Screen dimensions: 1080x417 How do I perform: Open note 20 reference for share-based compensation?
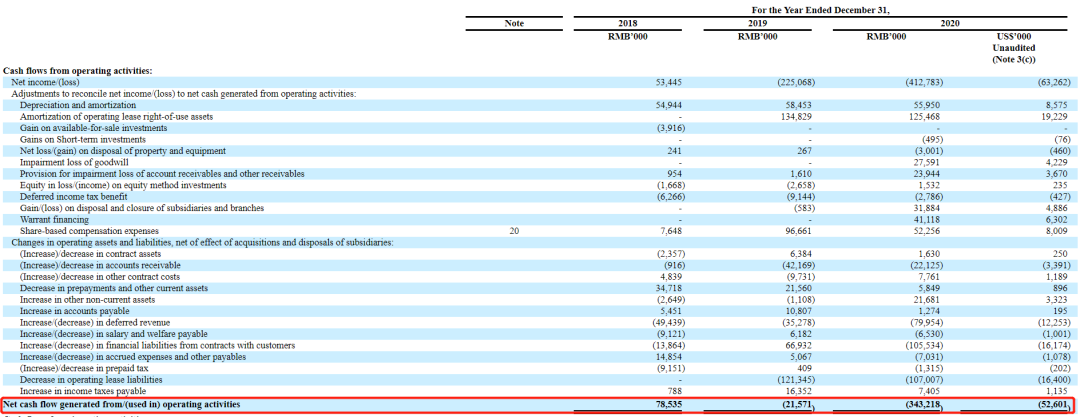514,230
